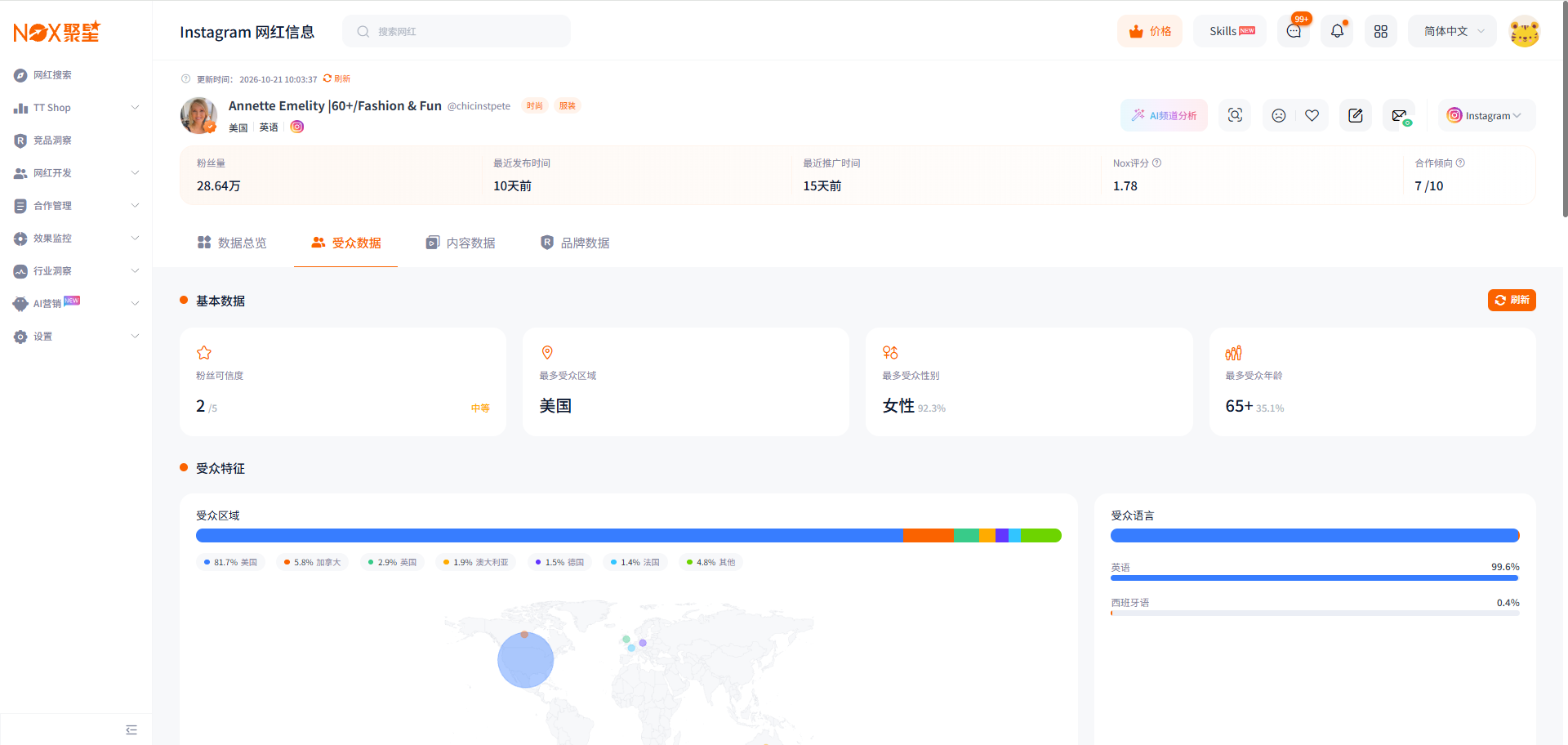The height and width of the screenshot is (745, 1568).
Task: Click the scan/similar search icon
Action: tap(1235, 115)
